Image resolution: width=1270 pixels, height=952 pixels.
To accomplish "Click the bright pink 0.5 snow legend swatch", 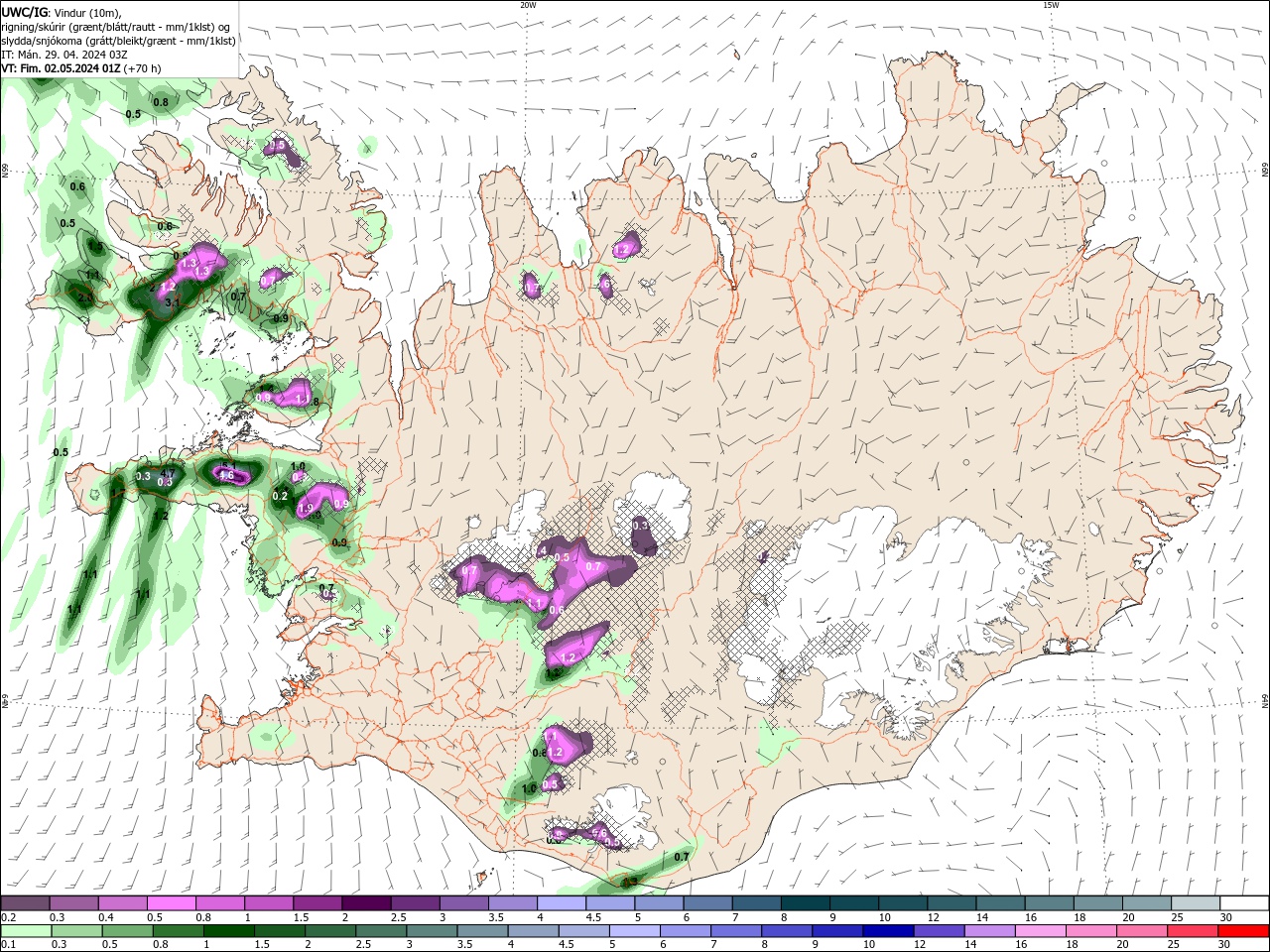I will [x=172, y=903].
